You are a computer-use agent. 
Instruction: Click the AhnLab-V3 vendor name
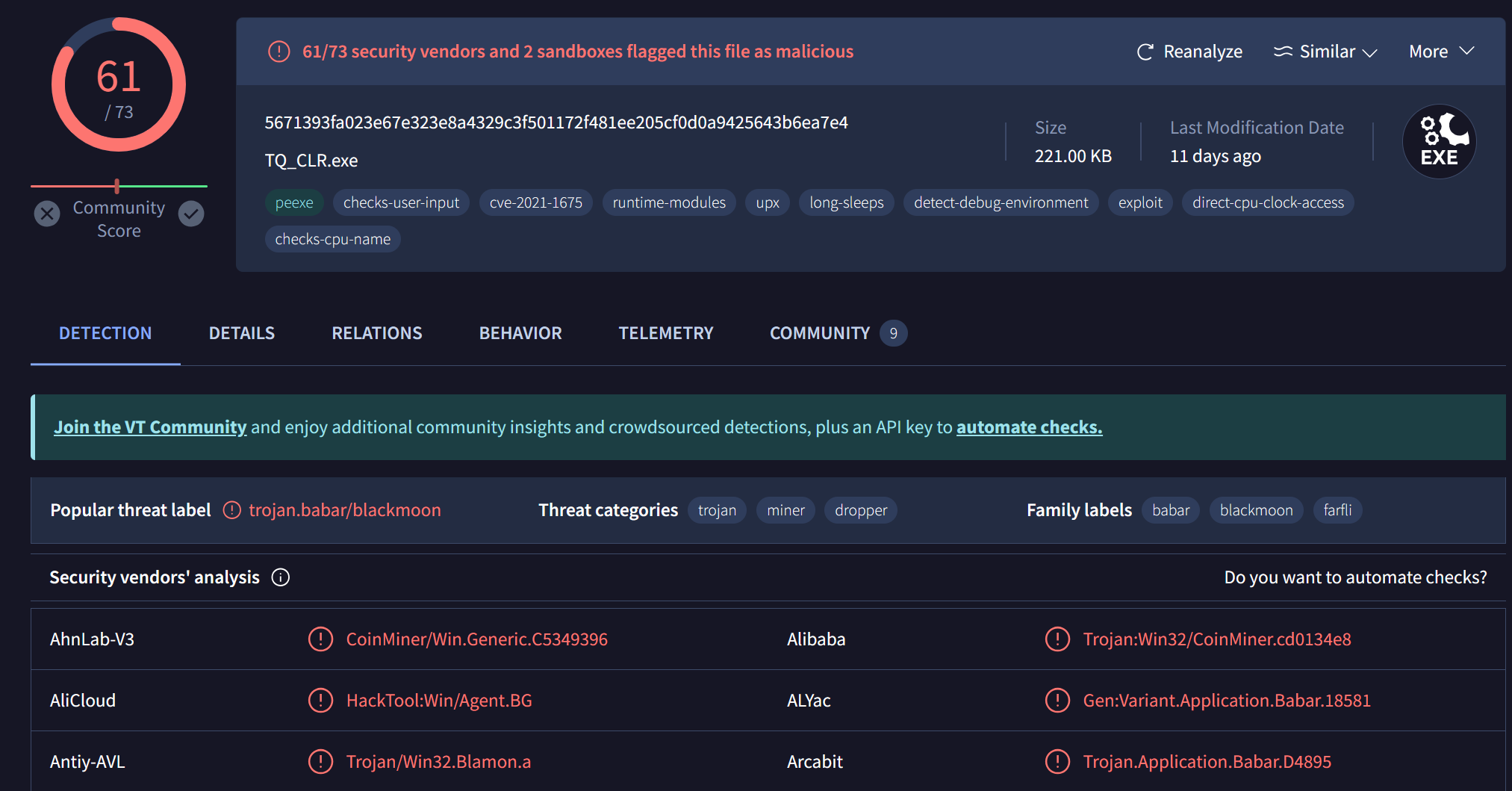point(92,639)
